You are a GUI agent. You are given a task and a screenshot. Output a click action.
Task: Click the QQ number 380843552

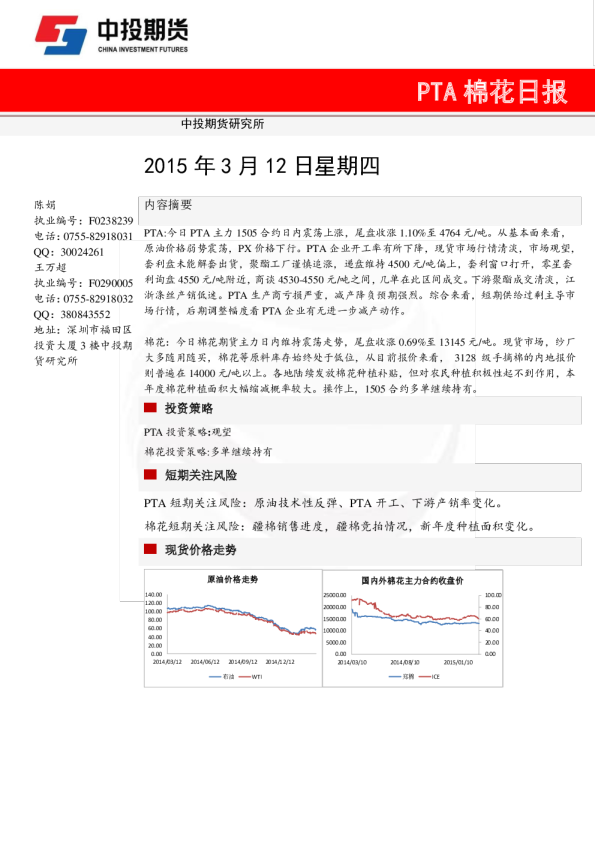coord(86,314)
